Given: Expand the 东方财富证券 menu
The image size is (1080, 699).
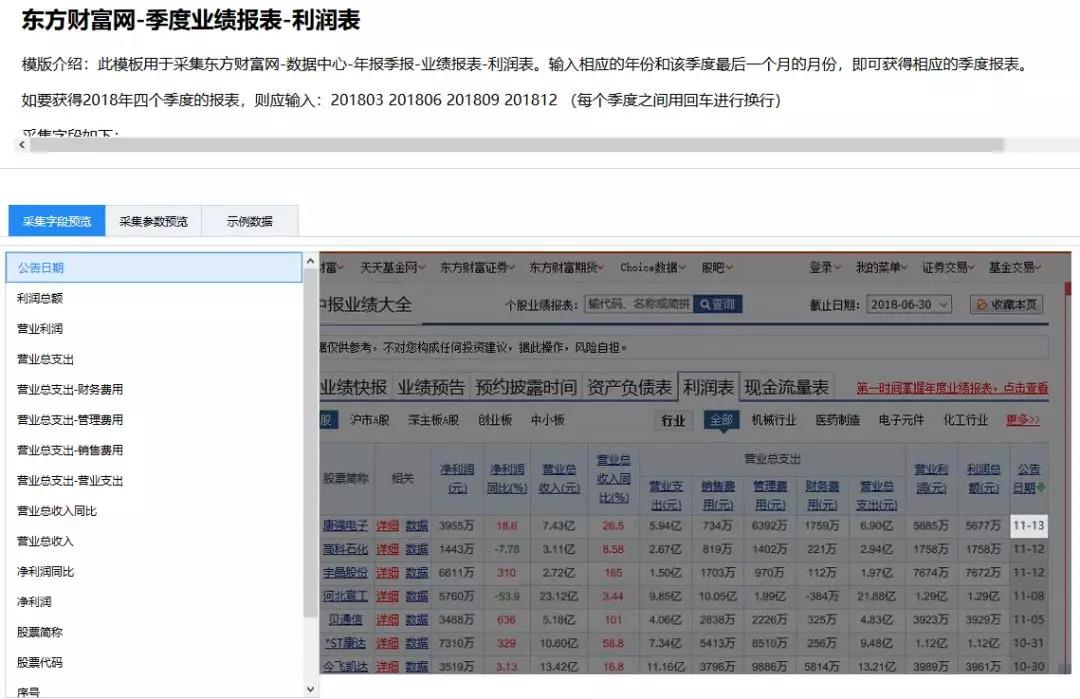Looking at the screenshot, I should (477, 267).
